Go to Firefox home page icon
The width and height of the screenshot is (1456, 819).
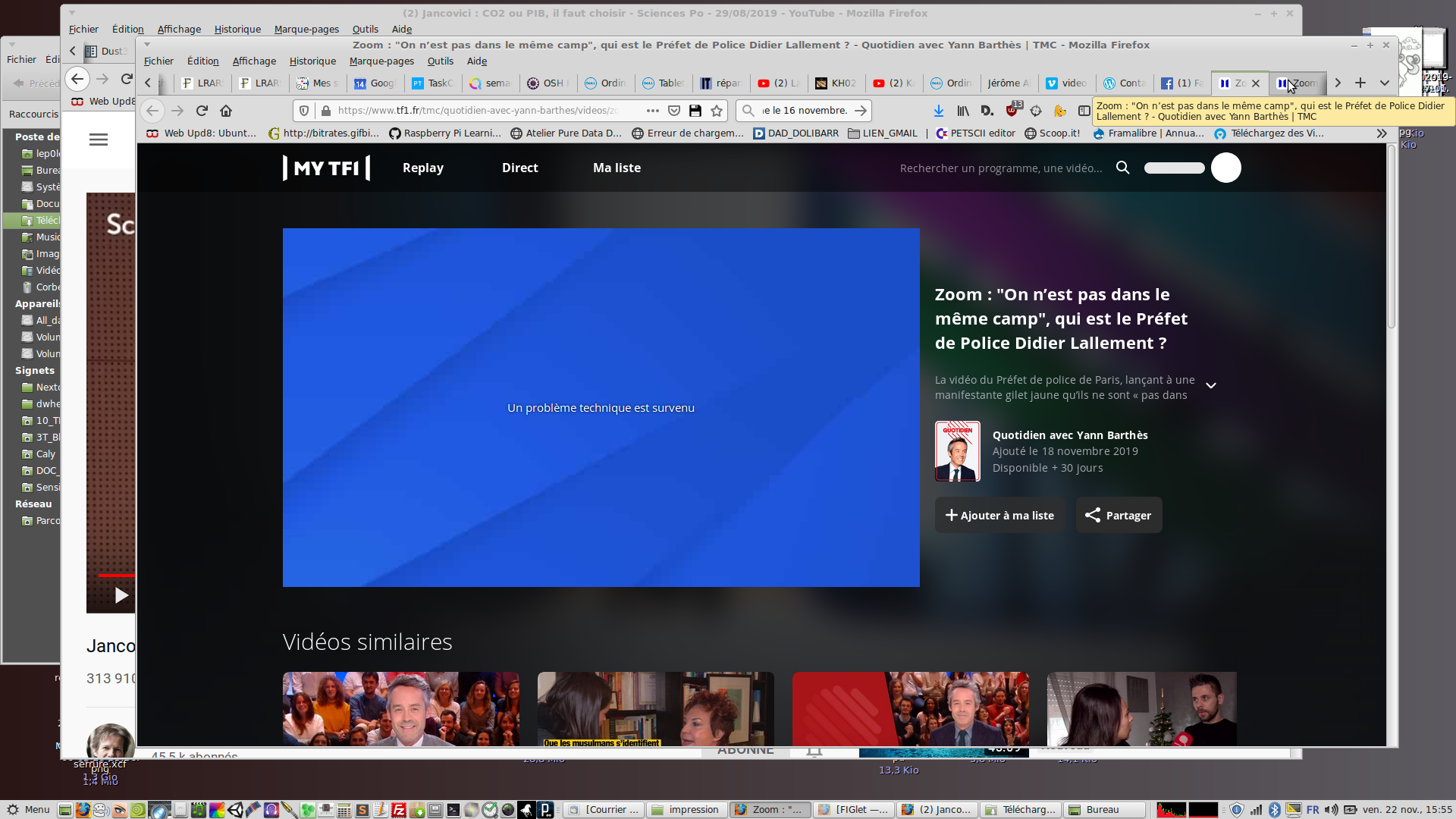click(x=226, y=111)
